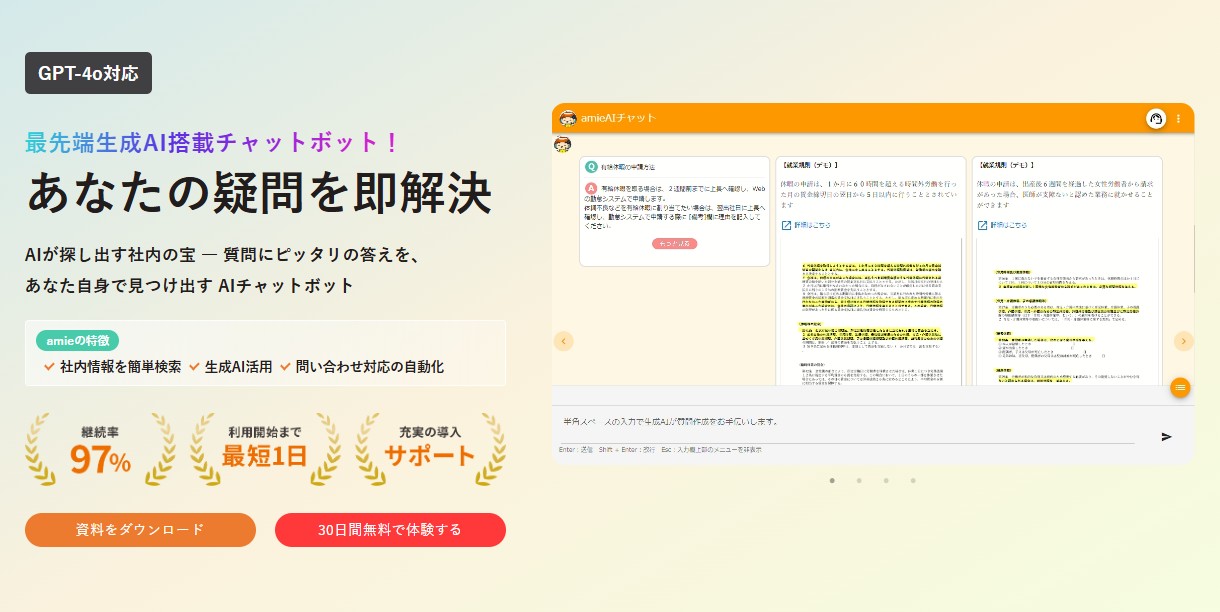Click the send arrow icon in chat
1220x612 pixels.
(1166, 436)
